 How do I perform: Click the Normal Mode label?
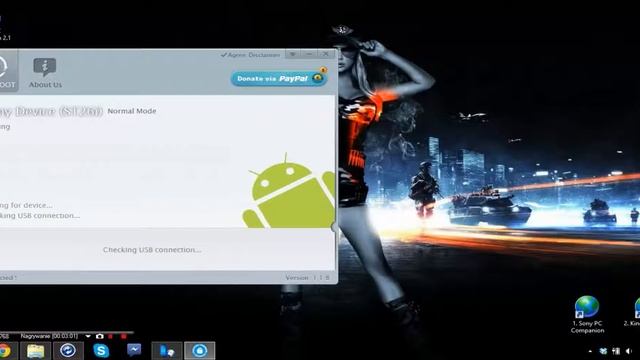131,111
